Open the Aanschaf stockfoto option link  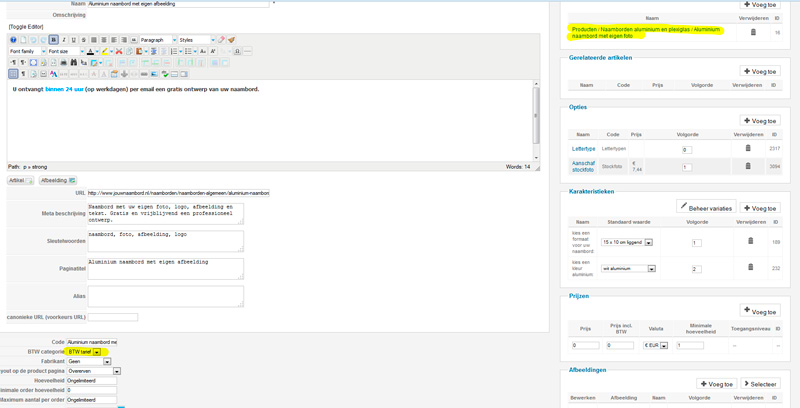point(583,166)
